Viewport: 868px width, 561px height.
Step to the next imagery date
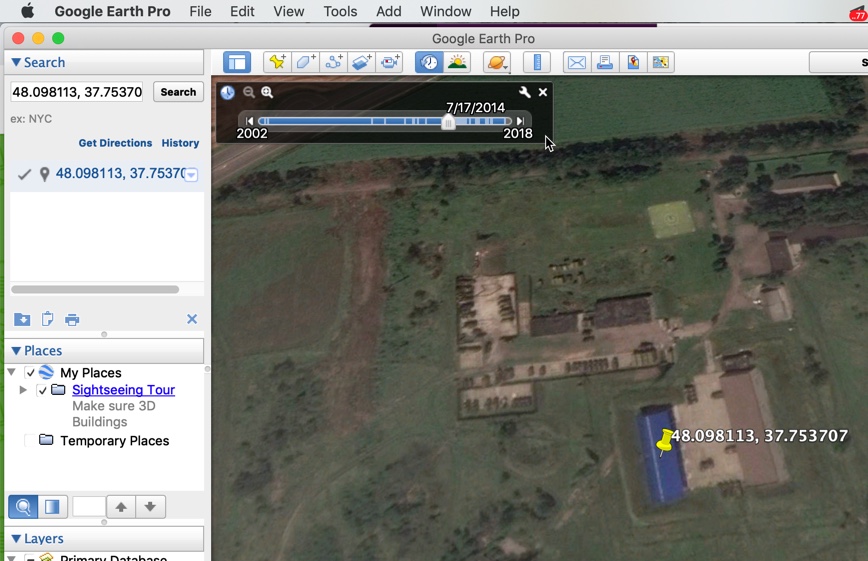click(520, 121)
